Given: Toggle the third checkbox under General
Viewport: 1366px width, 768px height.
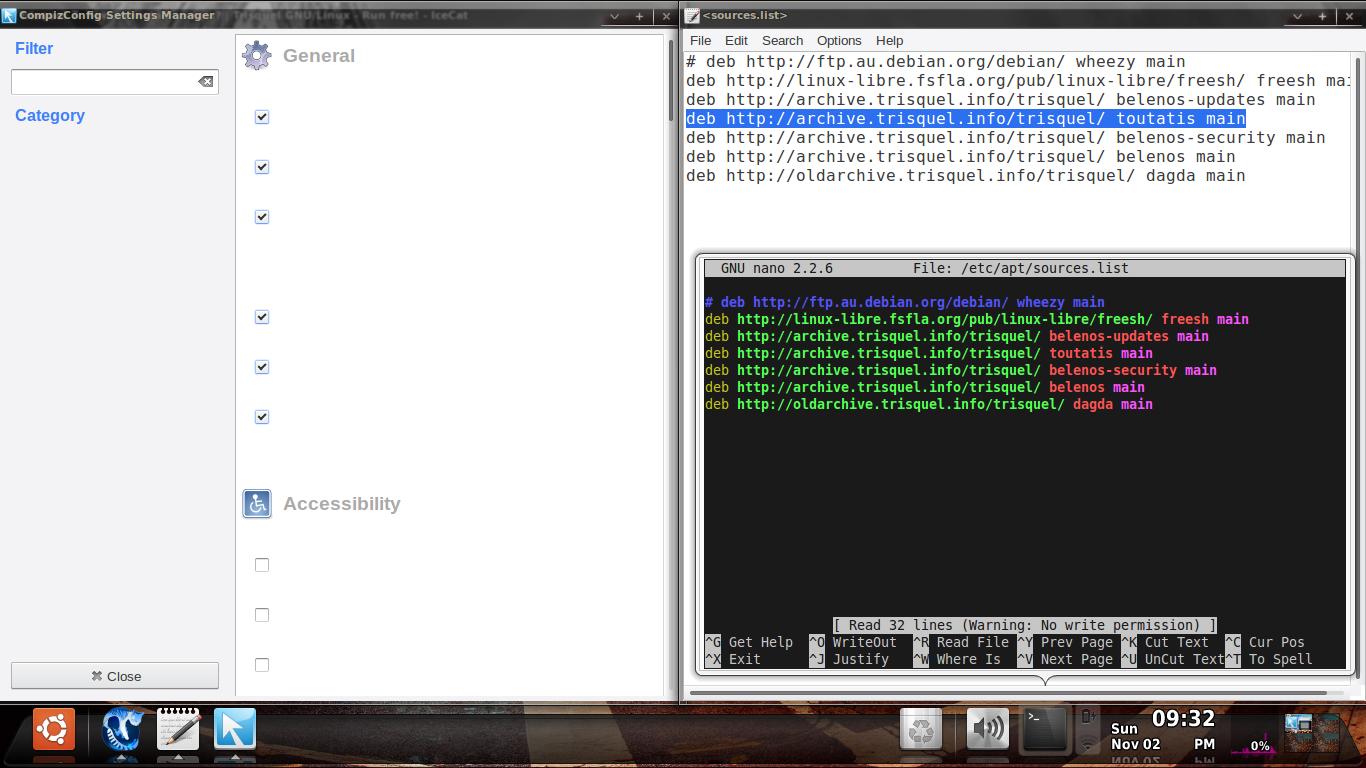Looking at the screenshot, I should coord(262,217).
